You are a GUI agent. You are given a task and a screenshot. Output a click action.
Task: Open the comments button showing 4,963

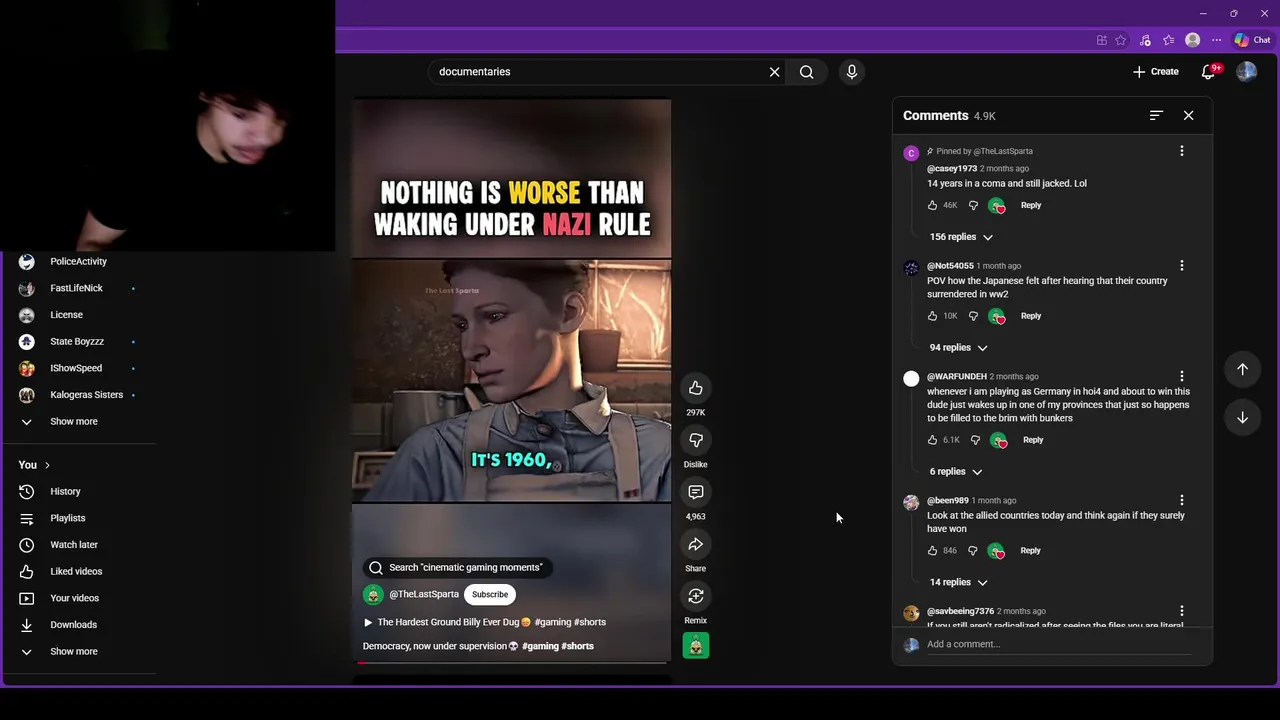[x=696, y=492]
